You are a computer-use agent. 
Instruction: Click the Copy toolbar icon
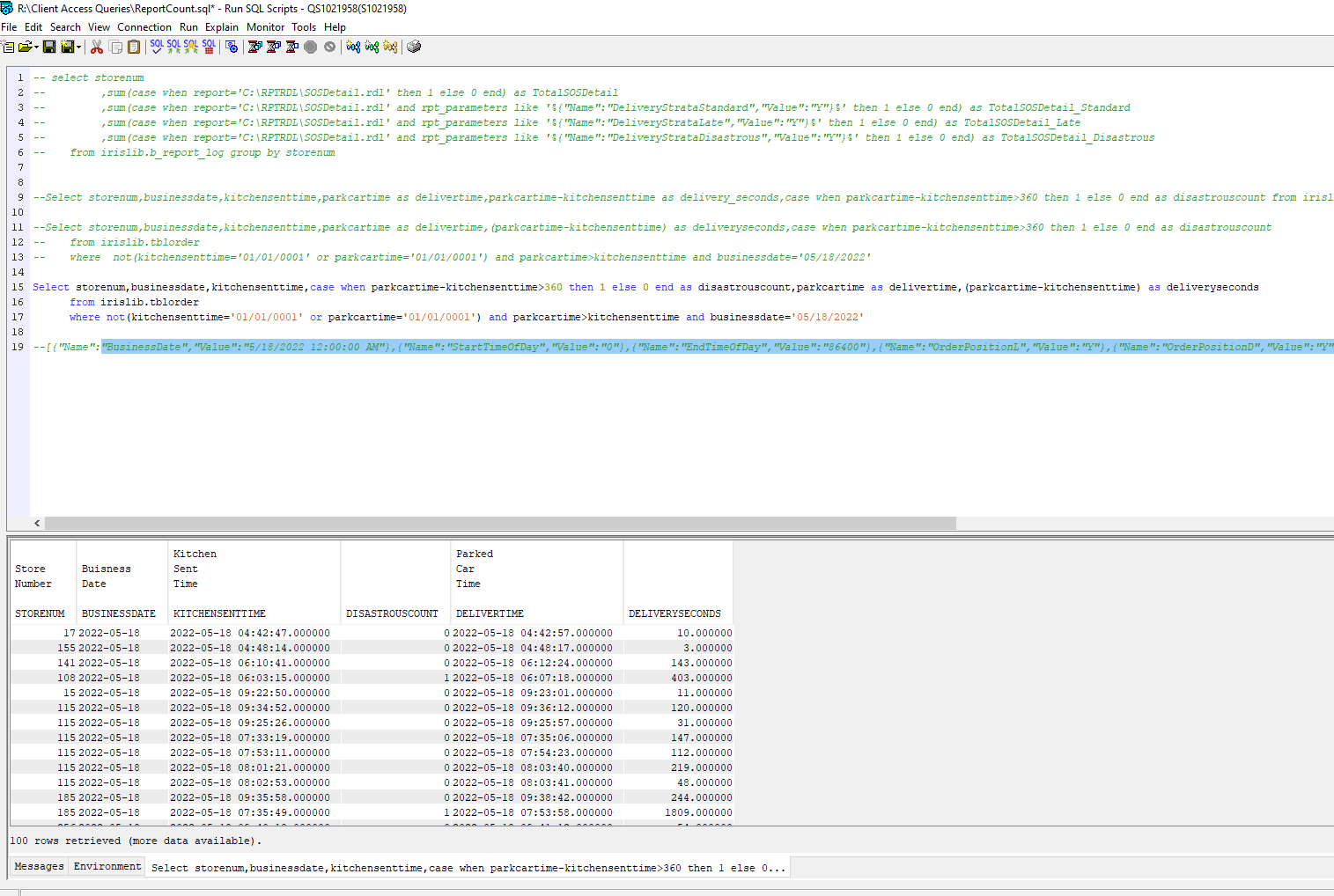click(x=115, y=47)
